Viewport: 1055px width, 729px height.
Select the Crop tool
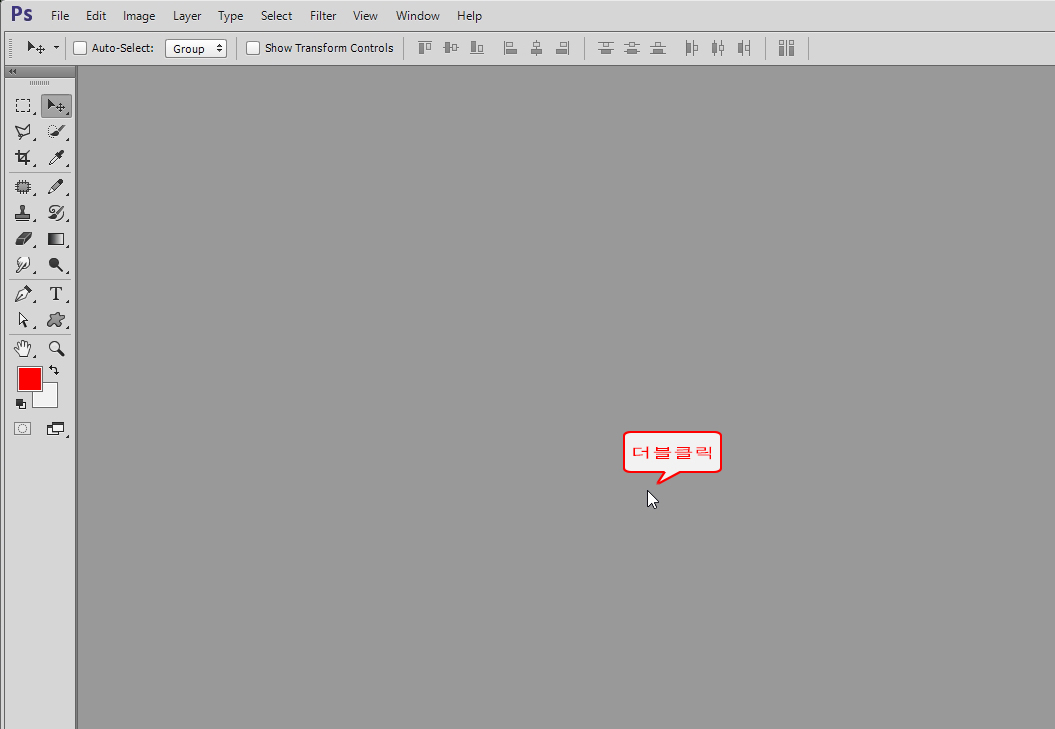click(x=24, y=158)
